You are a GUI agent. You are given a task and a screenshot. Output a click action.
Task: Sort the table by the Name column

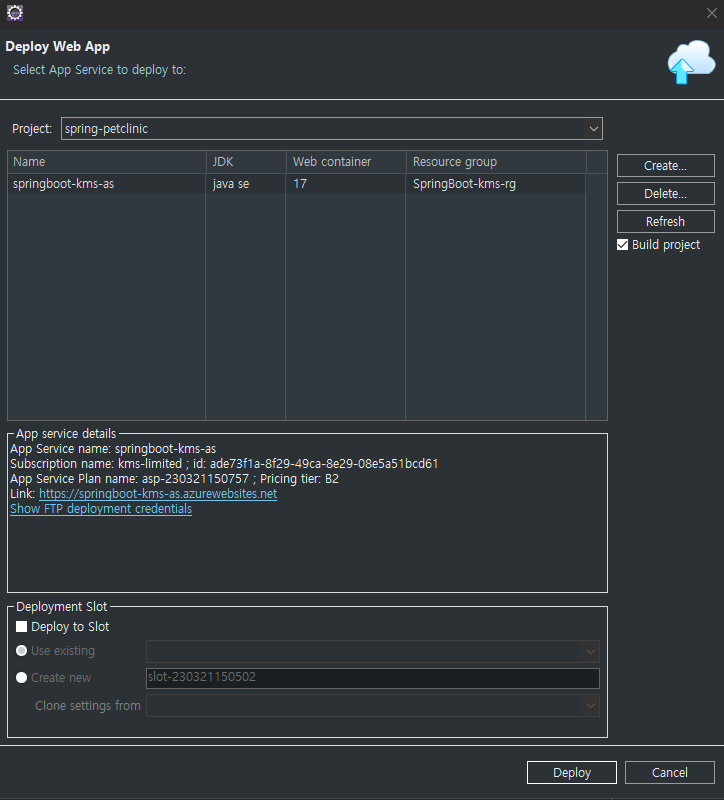107,162
